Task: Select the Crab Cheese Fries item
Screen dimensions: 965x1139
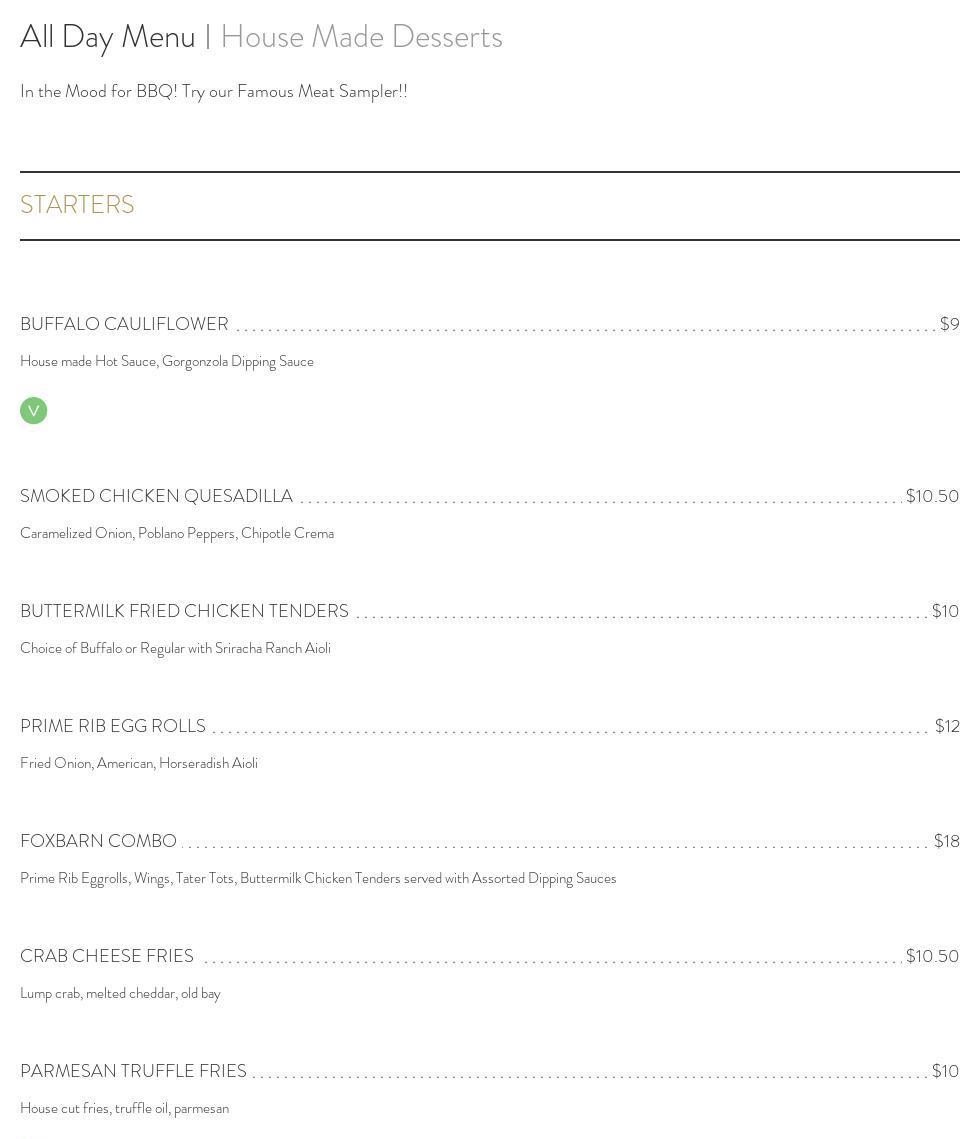Action: 107,956
